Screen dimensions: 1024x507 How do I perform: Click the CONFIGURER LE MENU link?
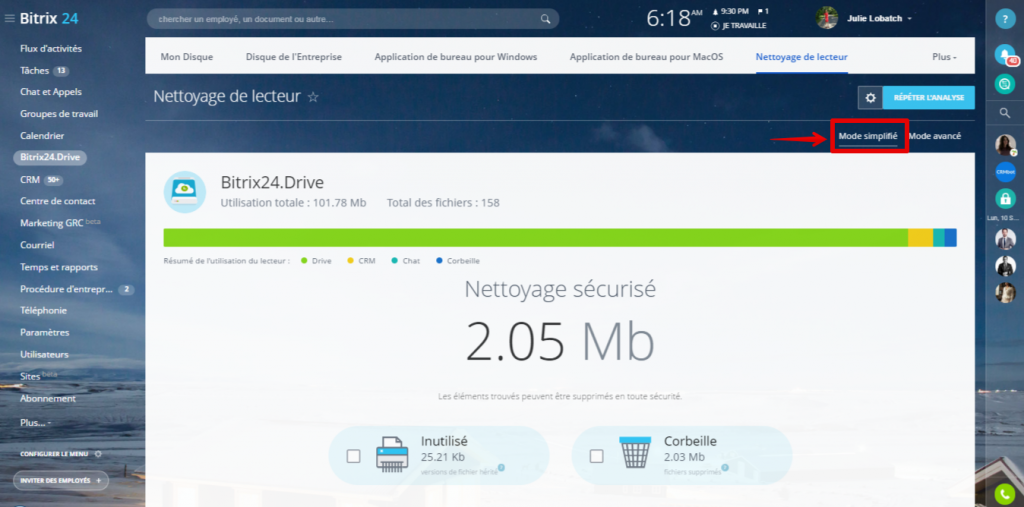[54, 453]
